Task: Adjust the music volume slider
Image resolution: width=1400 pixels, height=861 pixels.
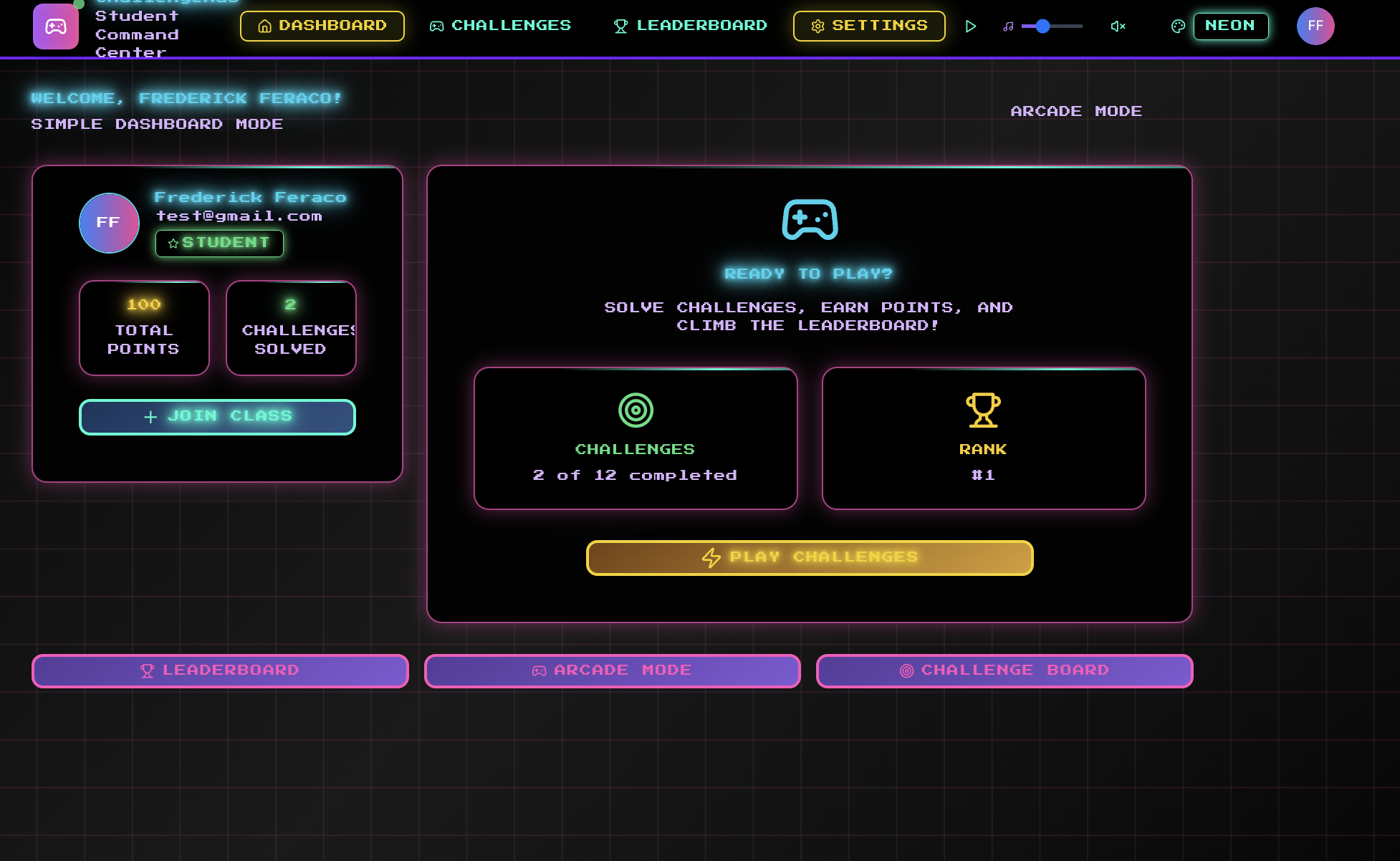Action: (x=1052, y=27)
